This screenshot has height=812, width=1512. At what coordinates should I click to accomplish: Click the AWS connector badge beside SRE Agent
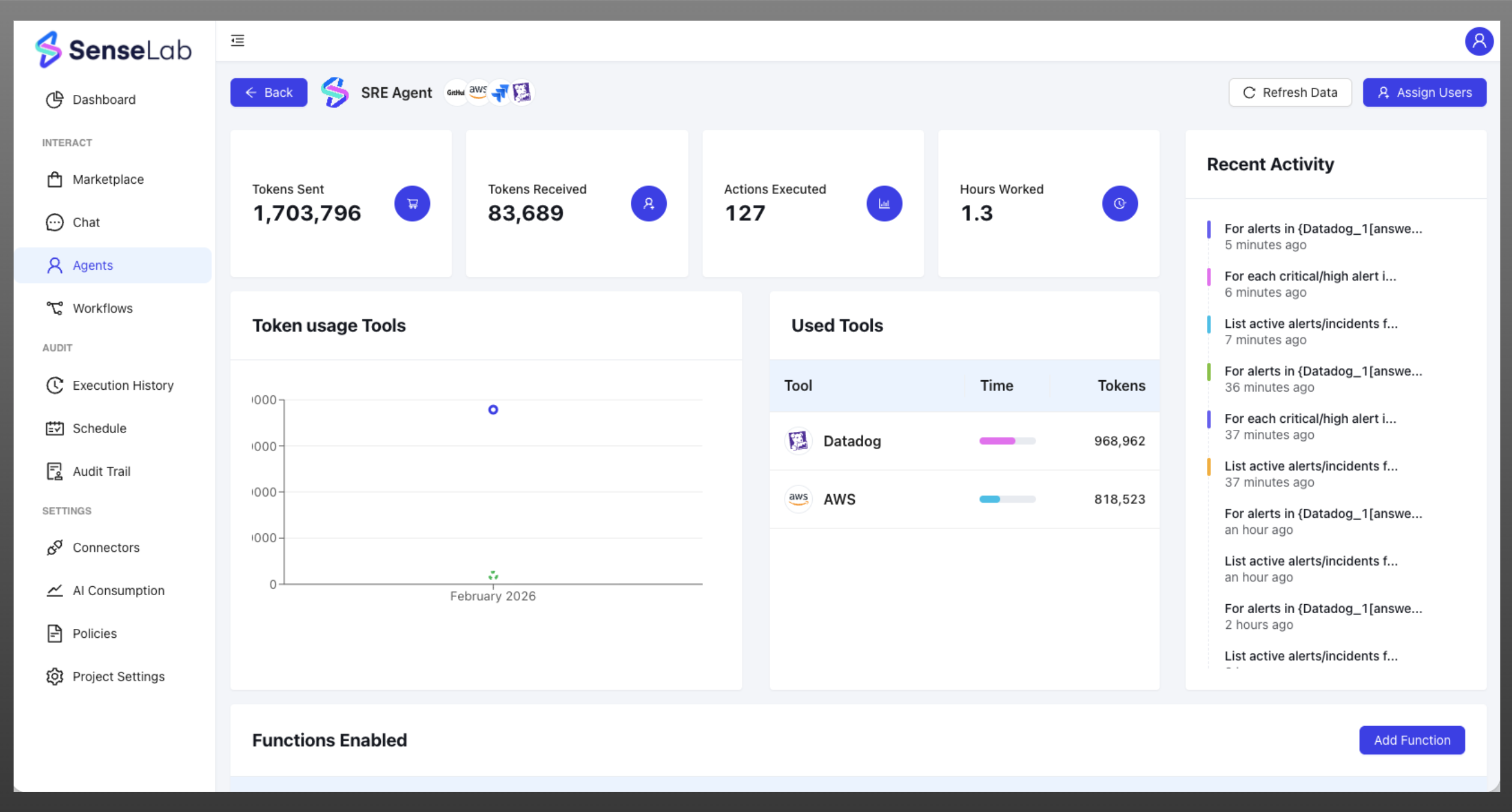point(478,92)
